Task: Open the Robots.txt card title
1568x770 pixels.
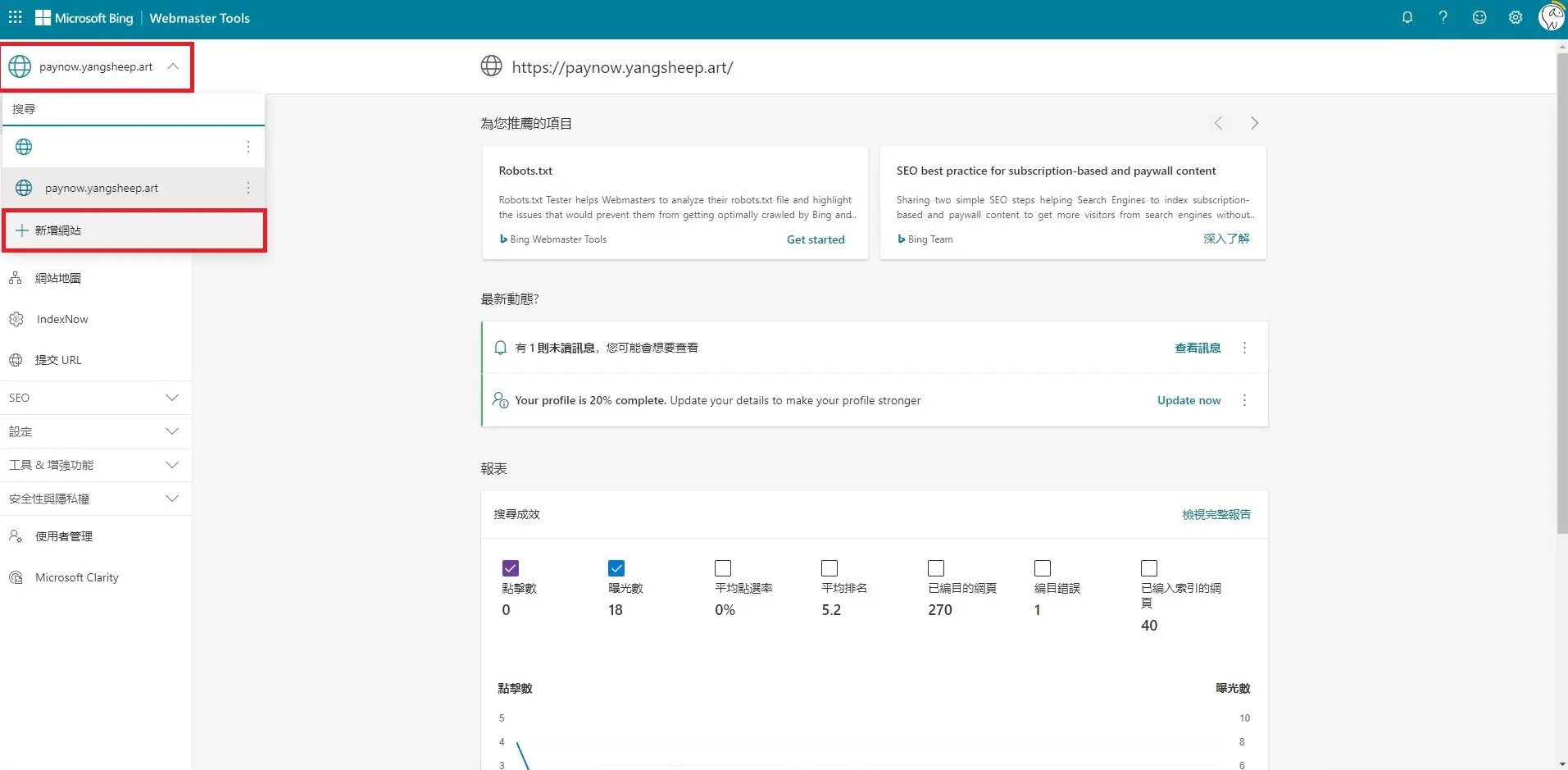Action: pos(525,171)
